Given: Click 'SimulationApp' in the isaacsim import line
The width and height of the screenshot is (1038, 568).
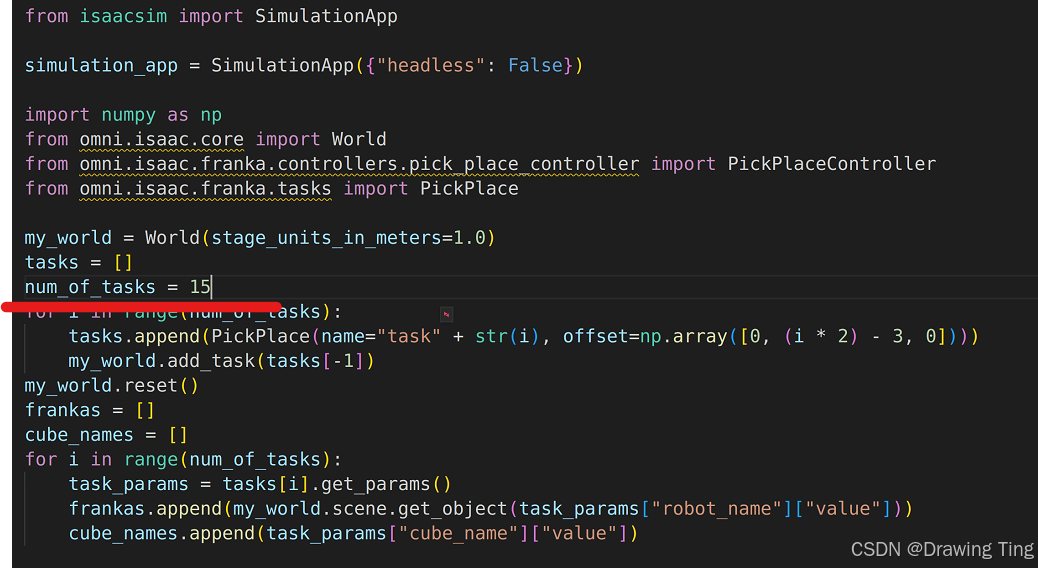Looking at the screenshot, I should click(326, 16).
